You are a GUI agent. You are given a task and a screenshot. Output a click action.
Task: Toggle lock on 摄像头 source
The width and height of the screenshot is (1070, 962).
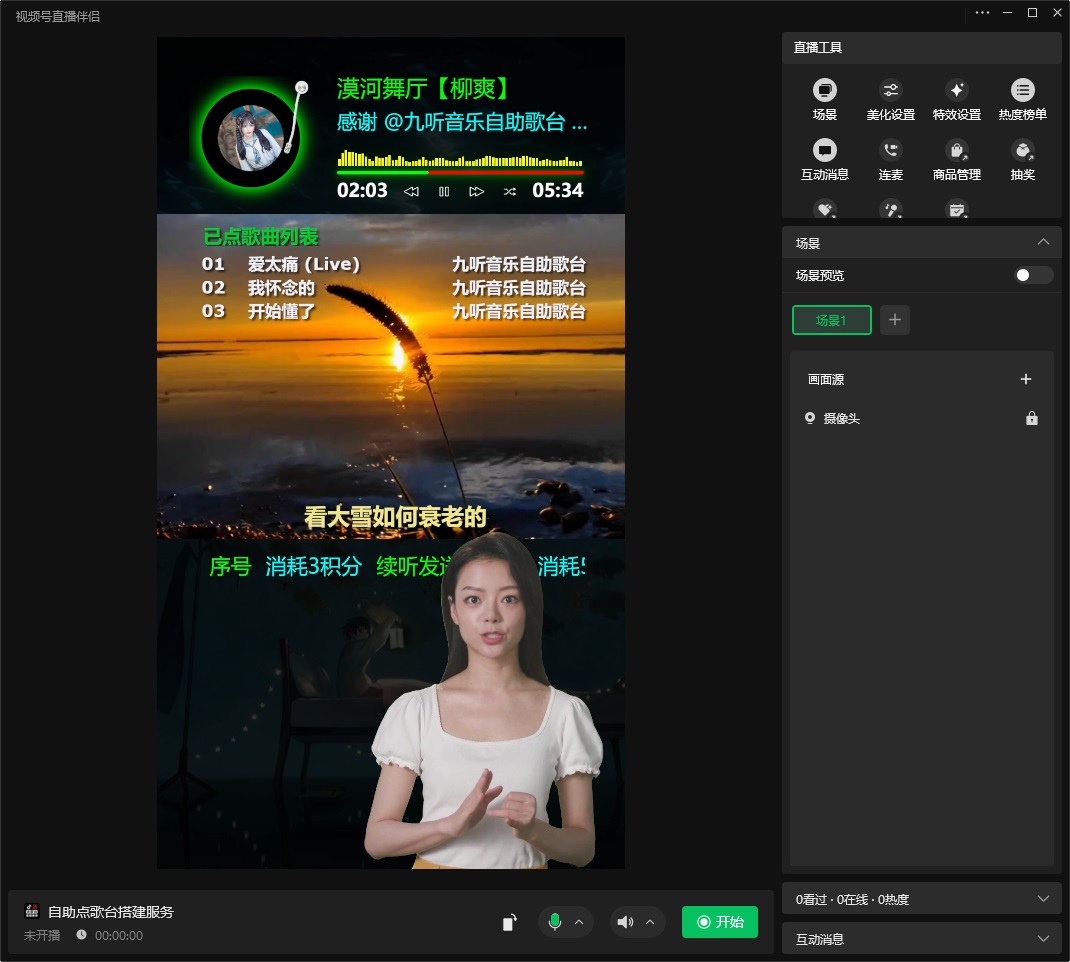coord(1031,419)
